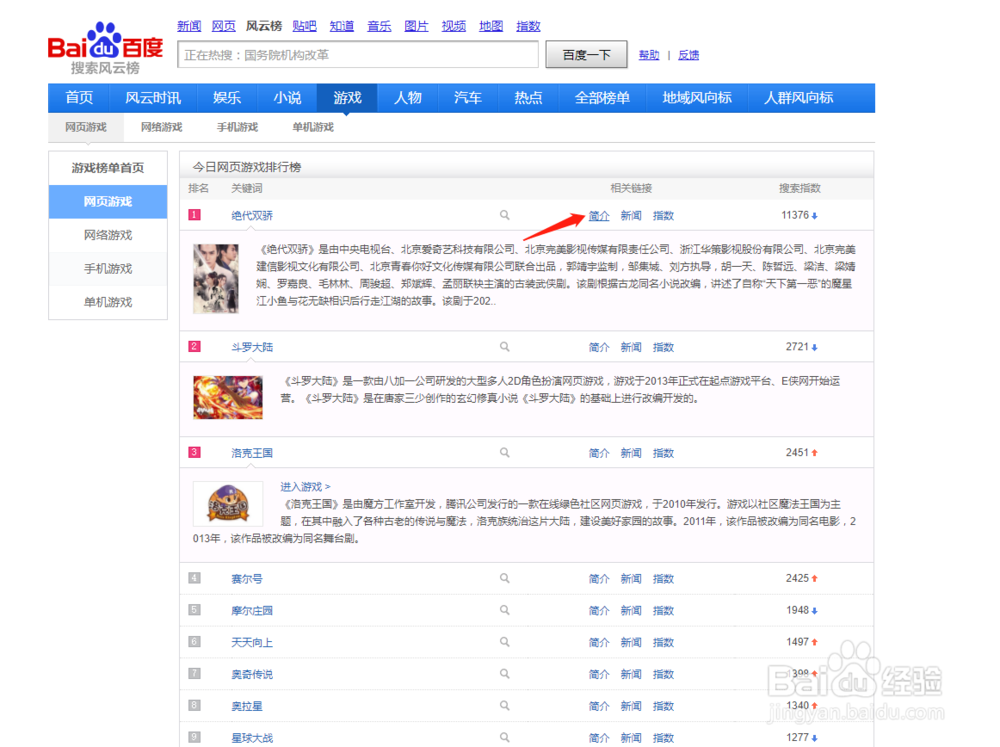
Task: Click search magnifier icon for 赛尔号
Action: (504, 579)
